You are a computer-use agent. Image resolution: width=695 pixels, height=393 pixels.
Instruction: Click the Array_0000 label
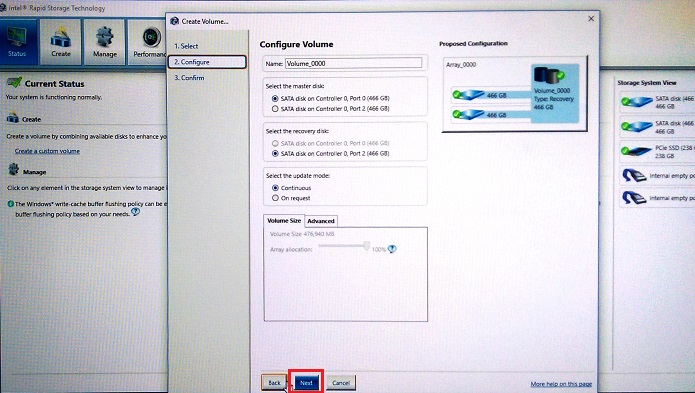tap(461, 65)
